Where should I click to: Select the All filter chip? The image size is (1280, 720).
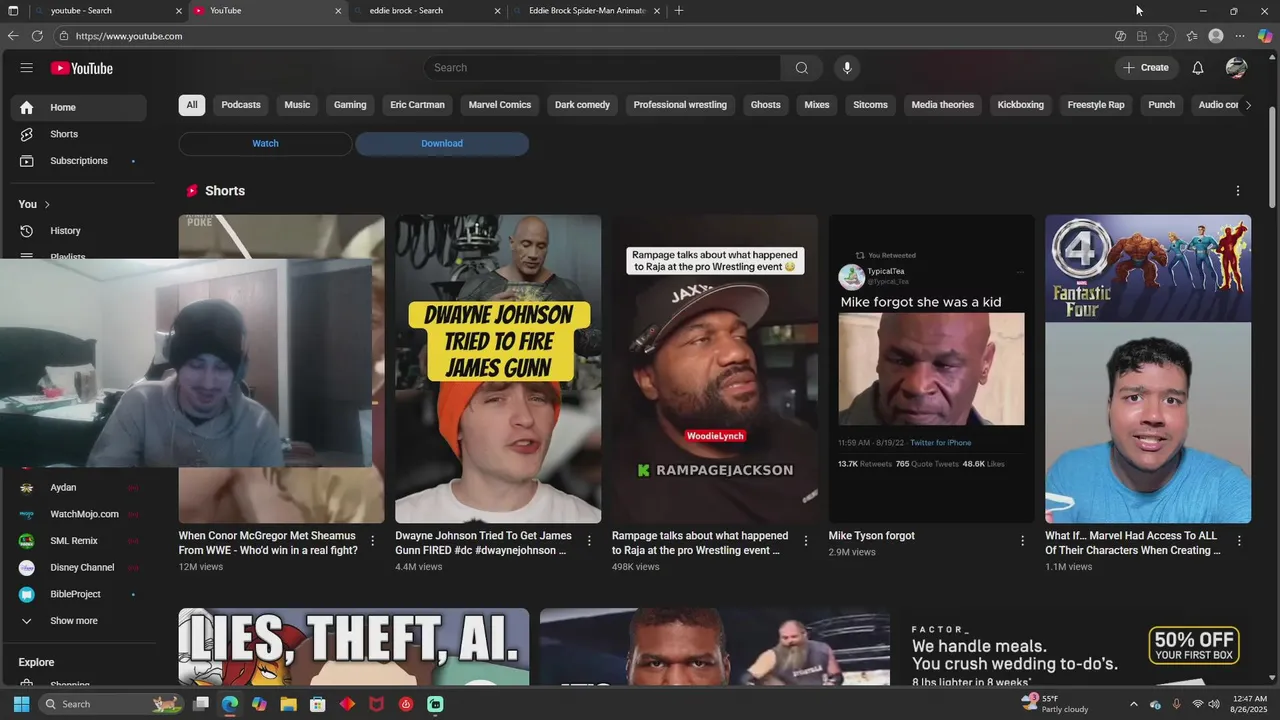point(192,105)
